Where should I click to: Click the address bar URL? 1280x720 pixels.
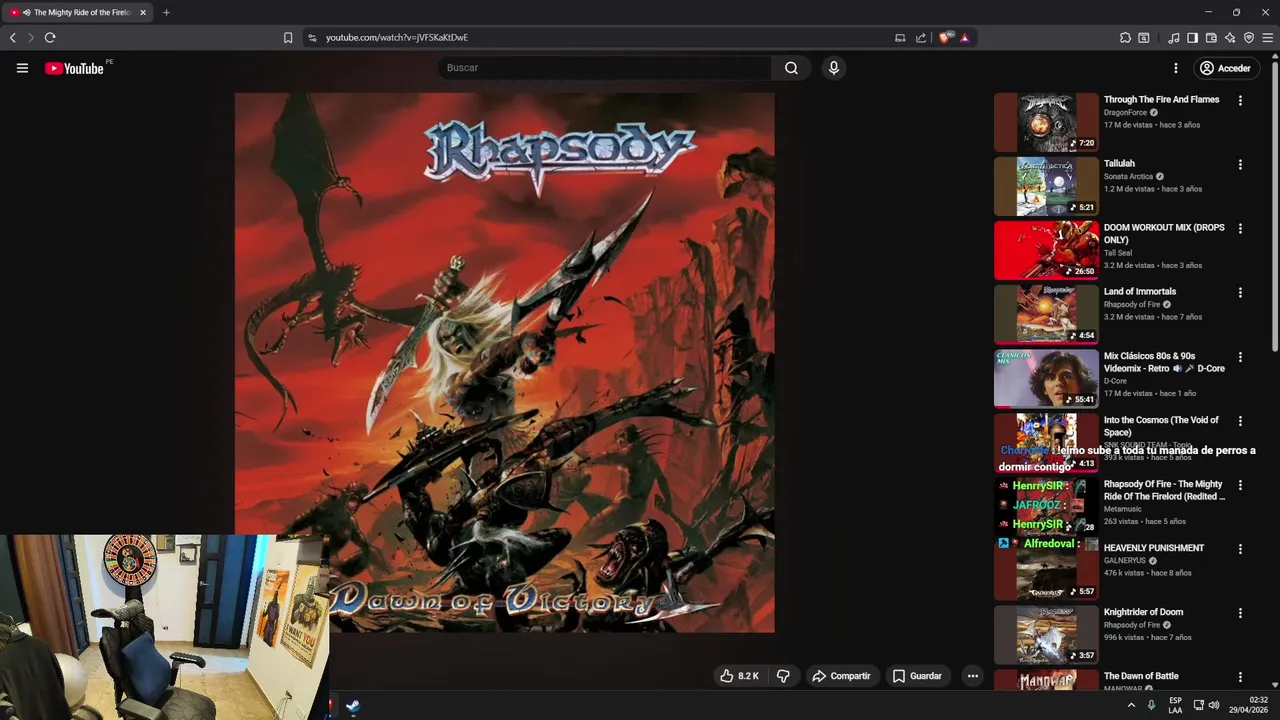pos(397,37)
